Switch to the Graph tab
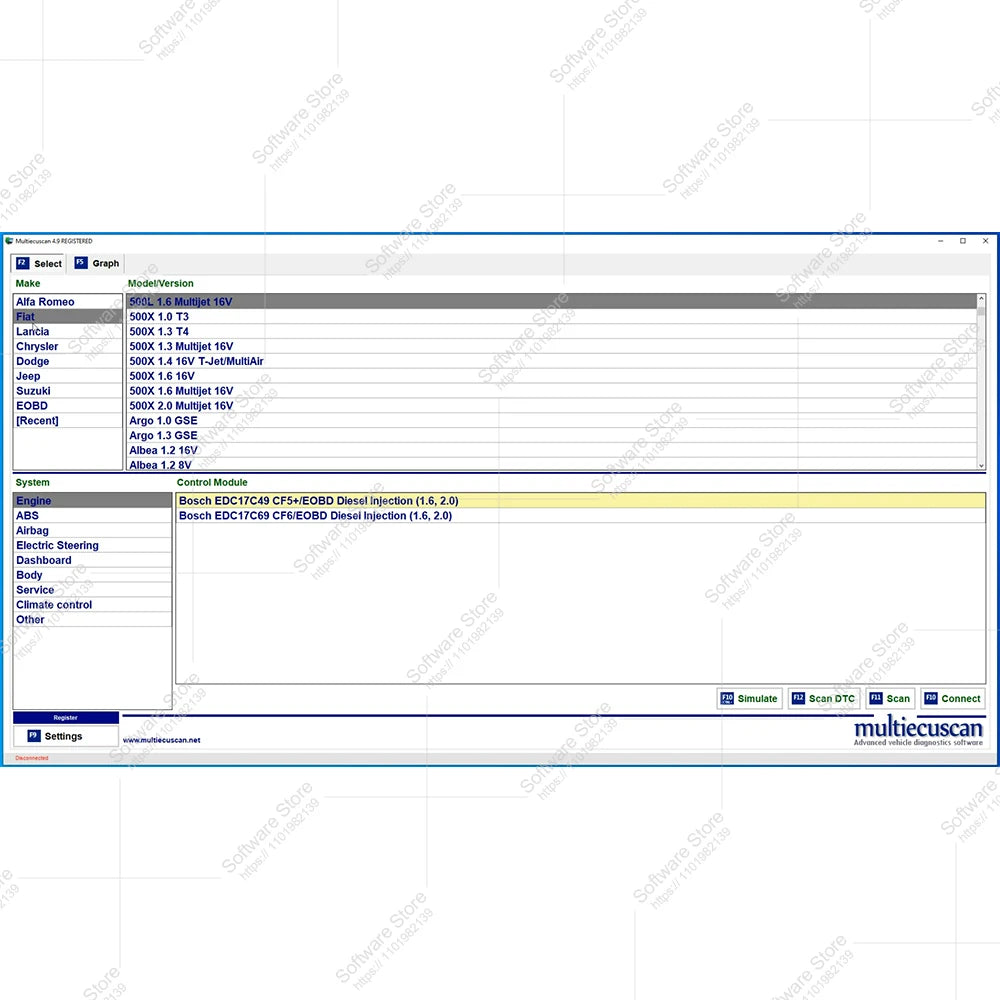 [97, 263]
